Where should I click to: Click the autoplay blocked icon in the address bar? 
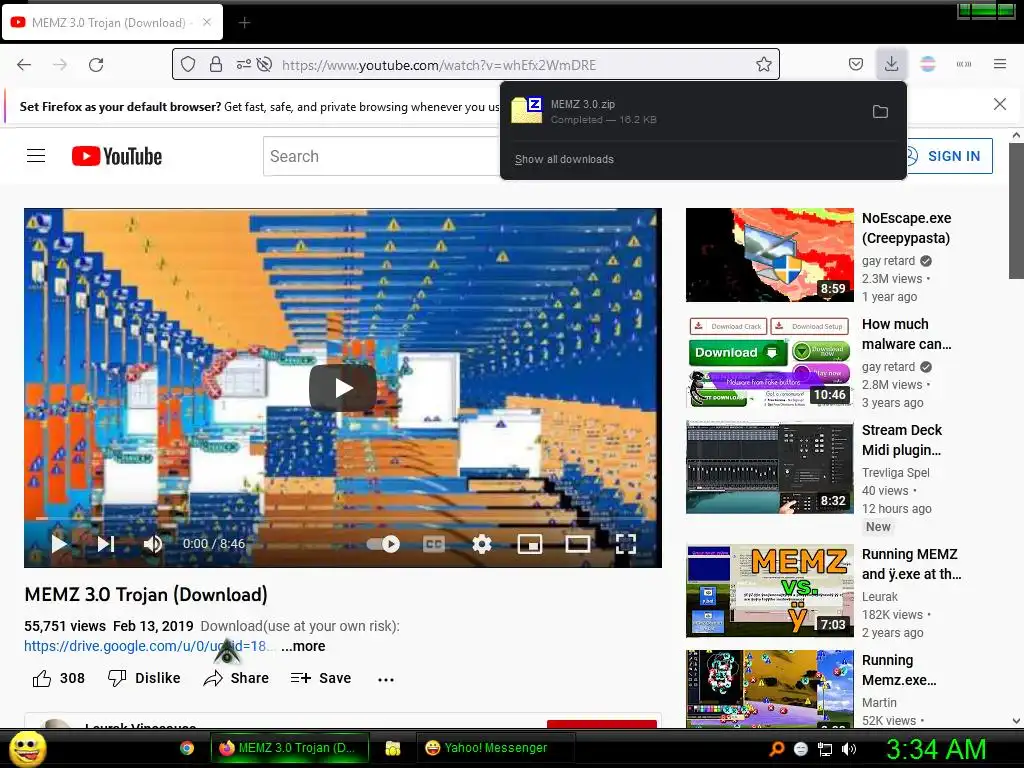pos(264,64)
